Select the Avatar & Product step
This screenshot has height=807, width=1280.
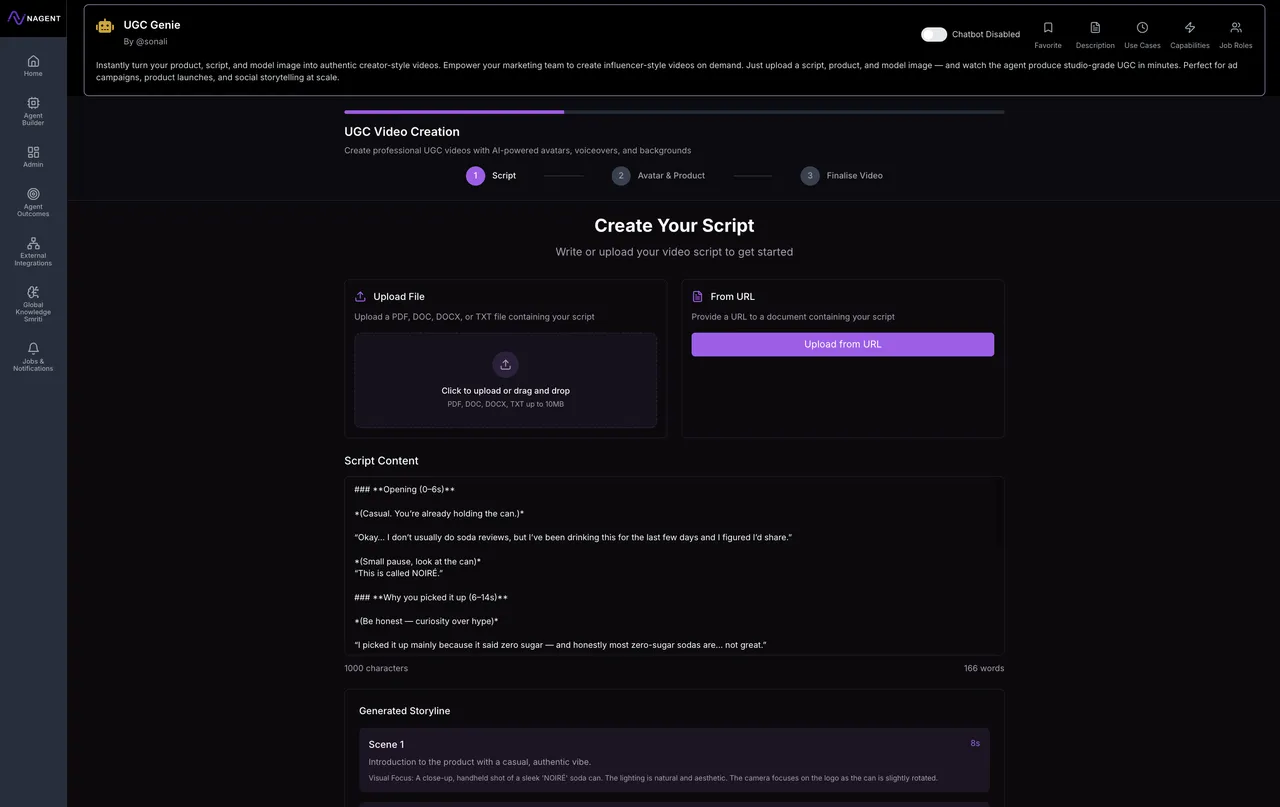point(658,176)
